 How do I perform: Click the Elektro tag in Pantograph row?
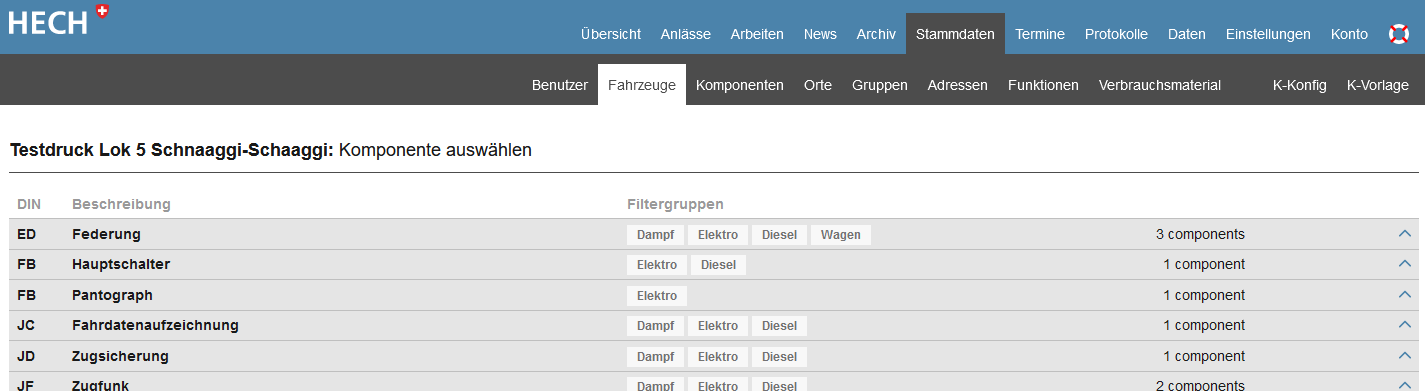click(657, 296)
